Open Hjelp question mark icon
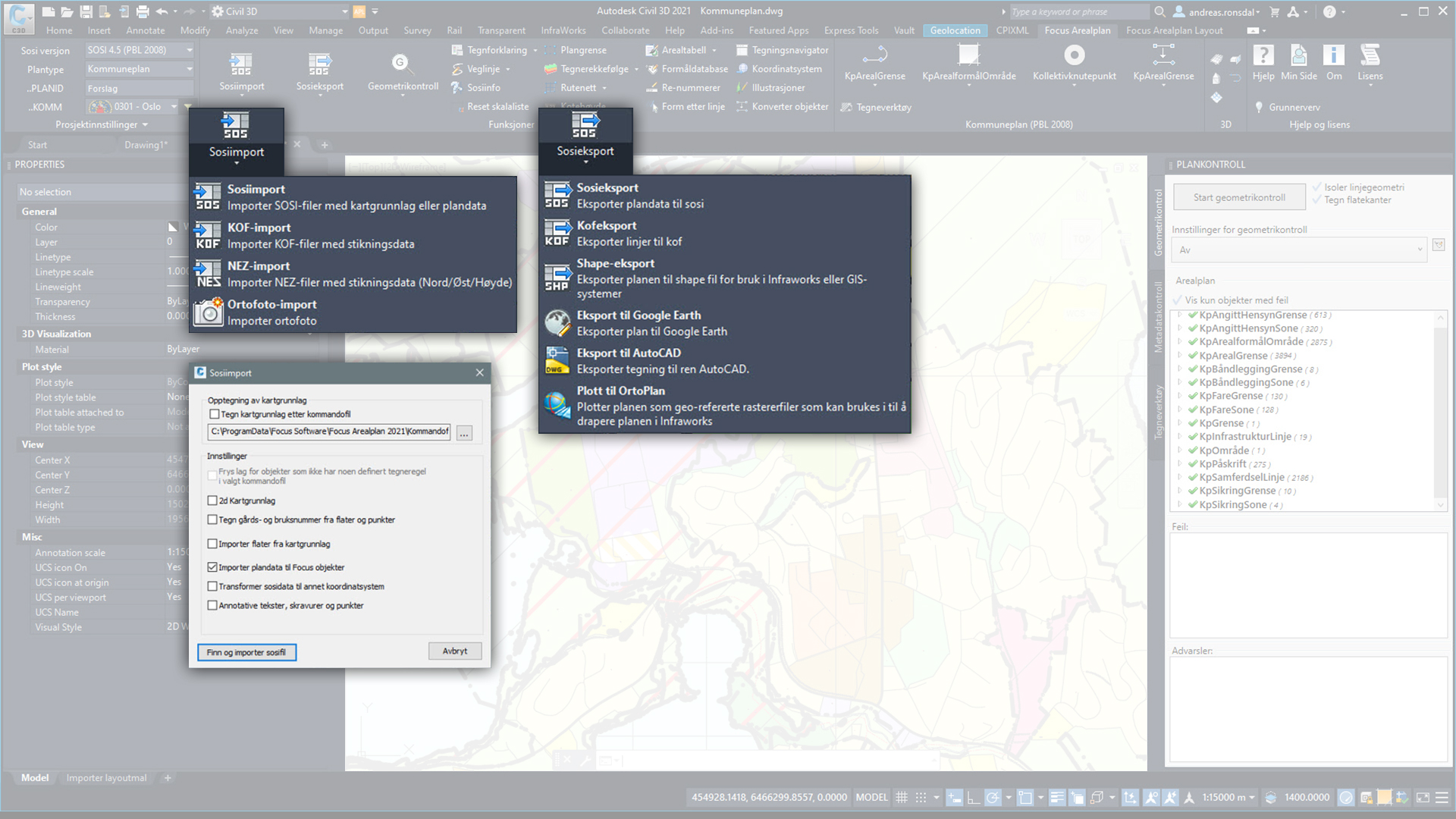Viewport: 1456px width, 819px height. [x=1263, y=55]
